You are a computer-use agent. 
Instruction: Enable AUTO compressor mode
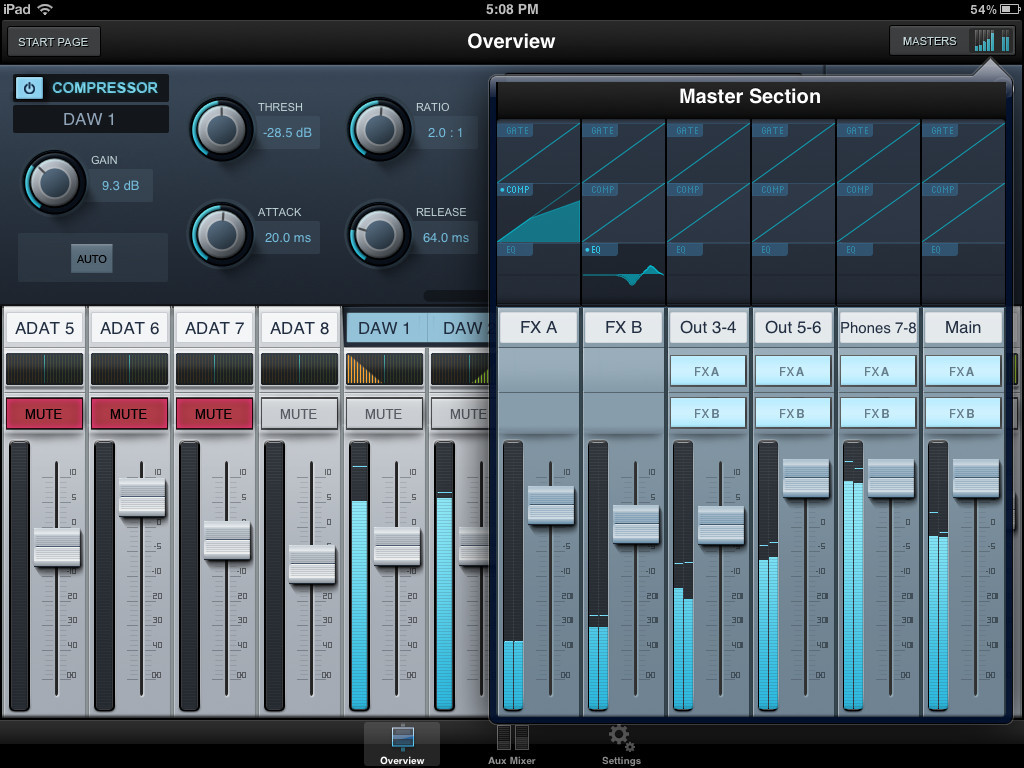pyautogui.click(x=91, y=259)
